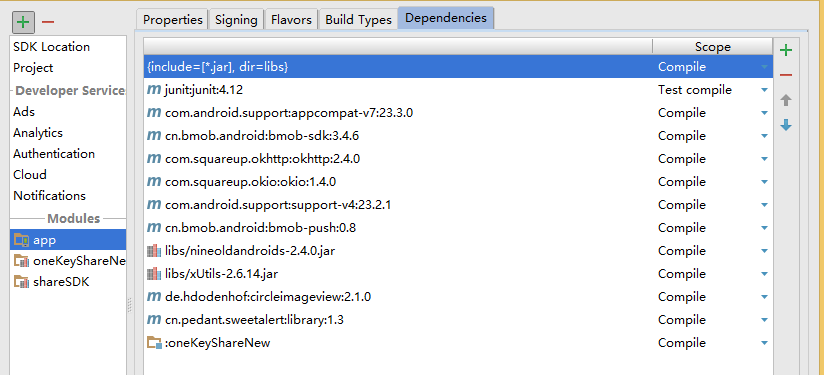The image size is (824, 375).
Task: Open Authentication developer service
Action: [x=54, y=154]
